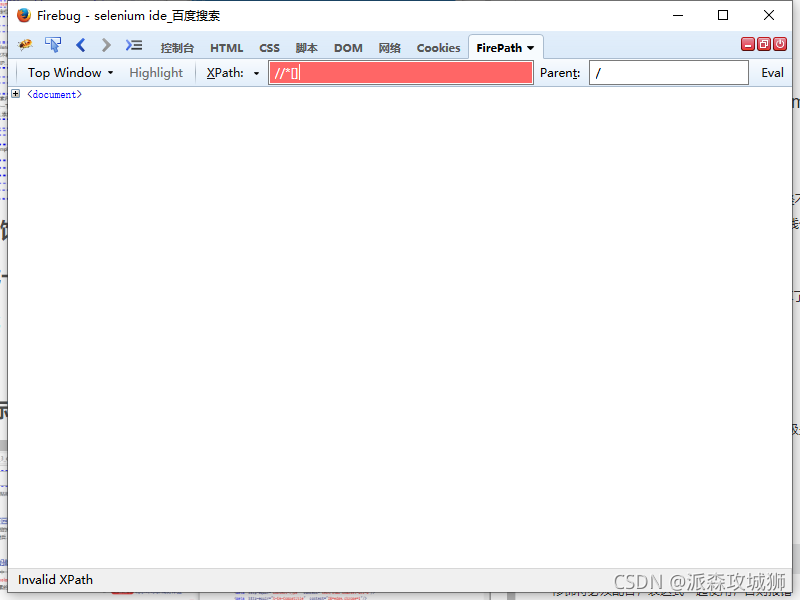The height and width of the screenshot is (600, 800).
Task: Click the red detach-panel icon
Action: point(764,44)
